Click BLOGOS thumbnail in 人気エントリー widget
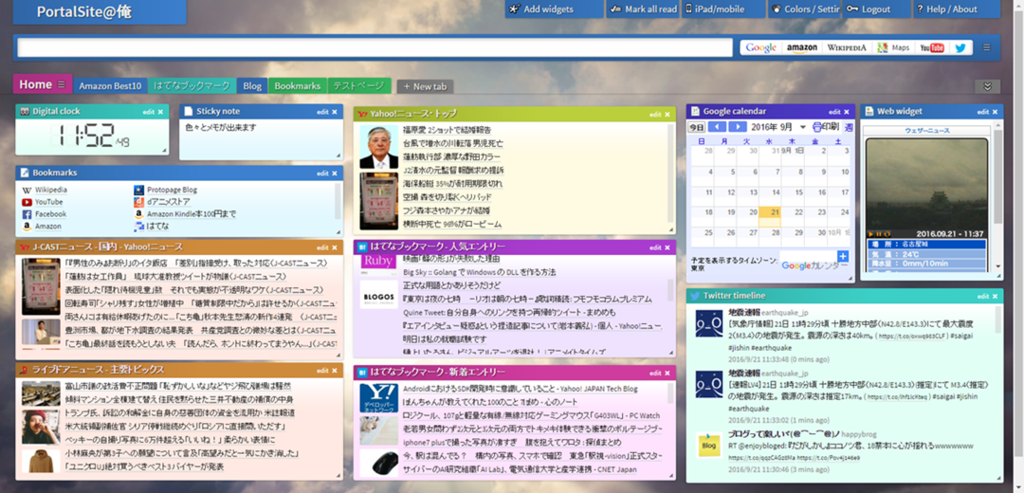1024x493 pixels. pos(379,297)
